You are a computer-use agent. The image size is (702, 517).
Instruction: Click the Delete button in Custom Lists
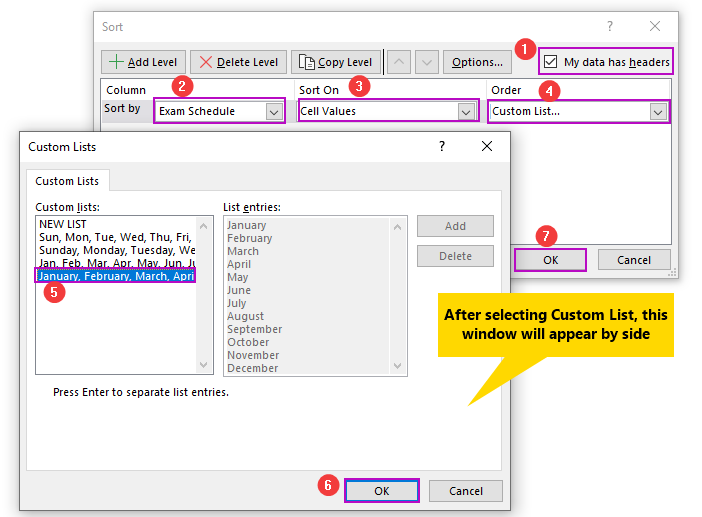(x=455, y=256)
